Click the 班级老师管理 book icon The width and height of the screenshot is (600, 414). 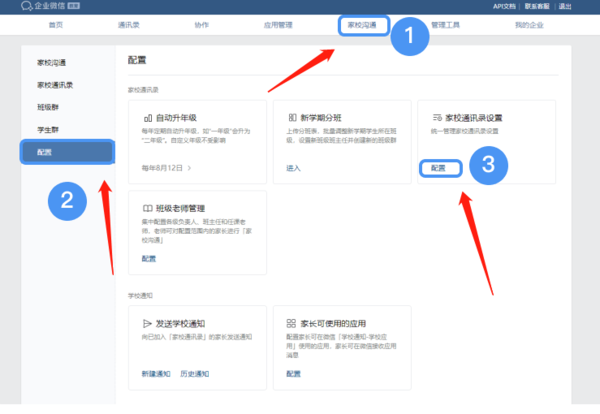[147, 208]
